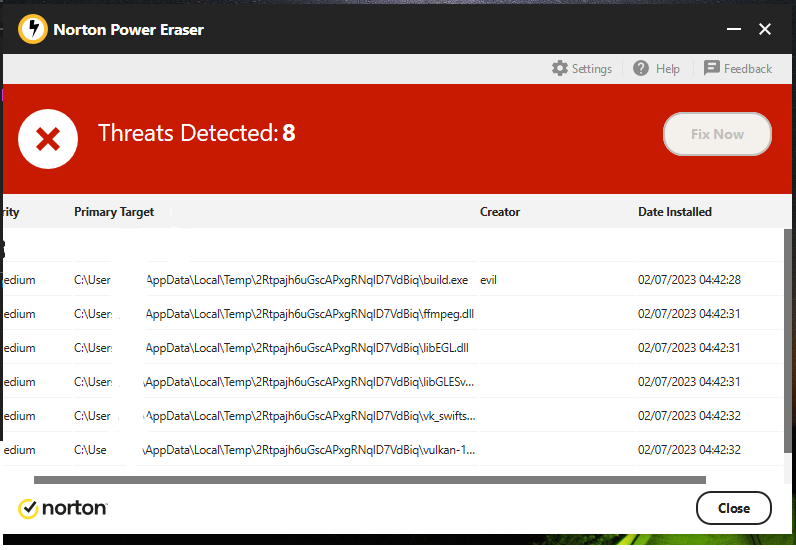This screenshot has width=796, height=550.
Task: Select the vk_swifts... threat path
Action: [275, 416]
